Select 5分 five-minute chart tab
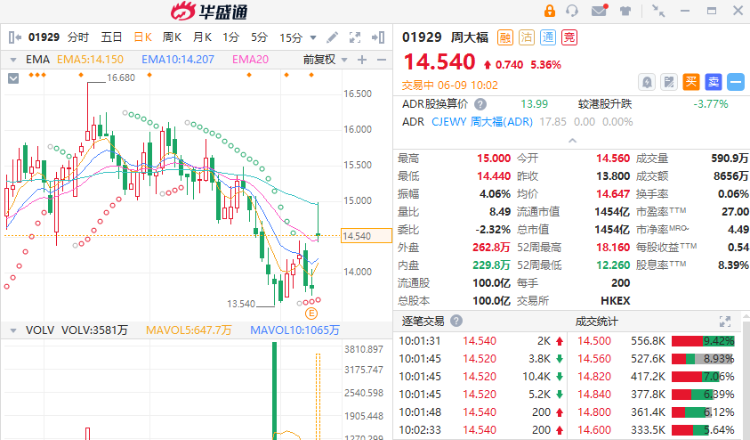Image resolution: width=750 pixels, height=440 pixels. [x=259, y=37]
